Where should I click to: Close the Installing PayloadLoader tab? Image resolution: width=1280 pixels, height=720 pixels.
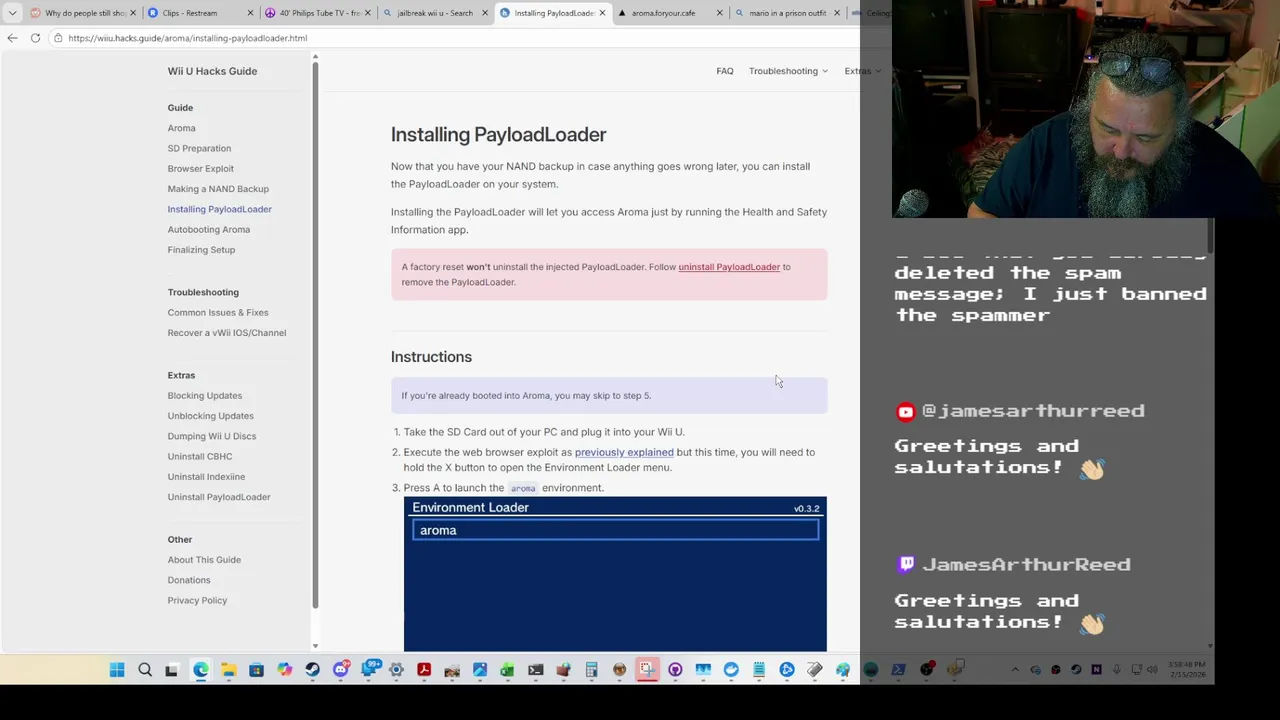coord(602,13)
